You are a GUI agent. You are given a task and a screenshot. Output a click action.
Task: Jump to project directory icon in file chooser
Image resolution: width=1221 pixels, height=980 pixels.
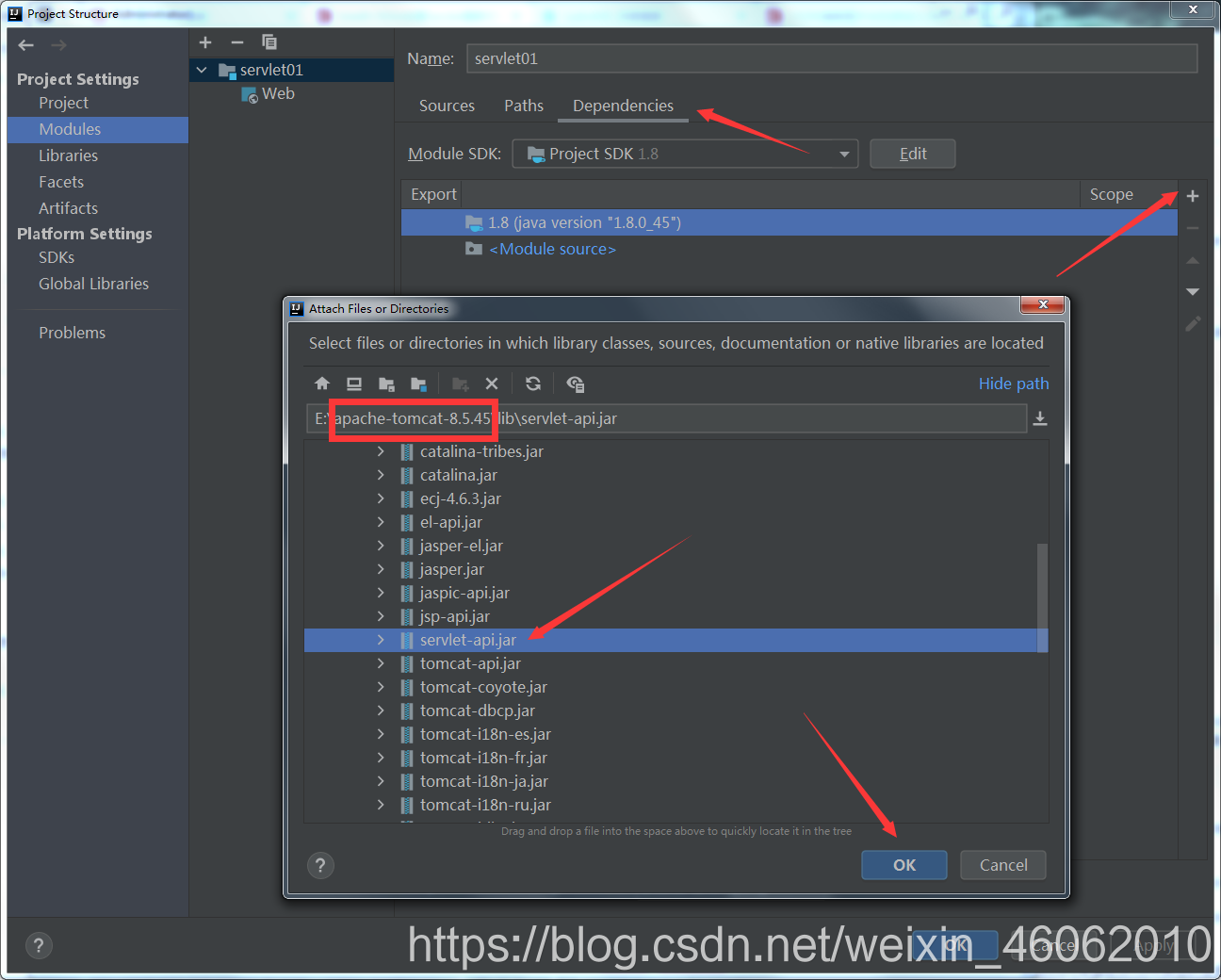[386, 384]
